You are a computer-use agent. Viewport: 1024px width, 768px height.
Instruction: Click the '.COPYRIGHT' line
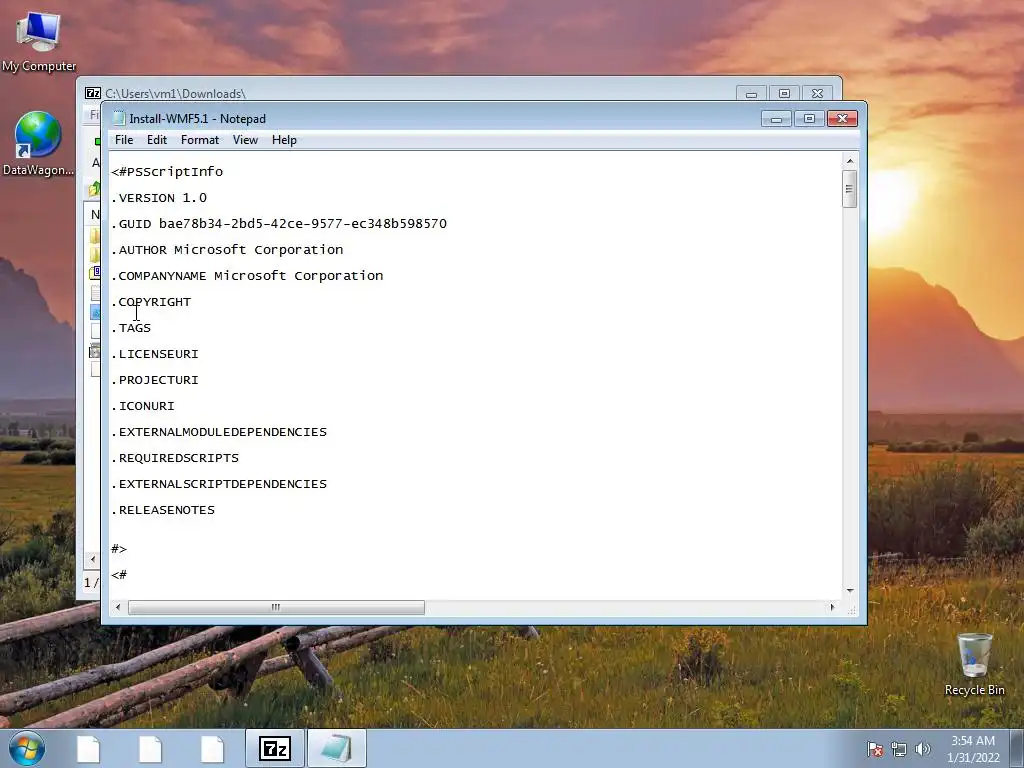coord(151,302)
